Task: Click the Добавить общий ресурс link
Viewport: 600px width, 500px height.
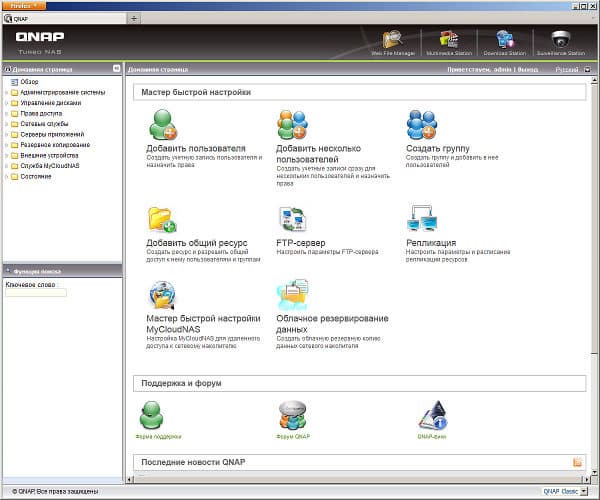Action: click(197, 243)
